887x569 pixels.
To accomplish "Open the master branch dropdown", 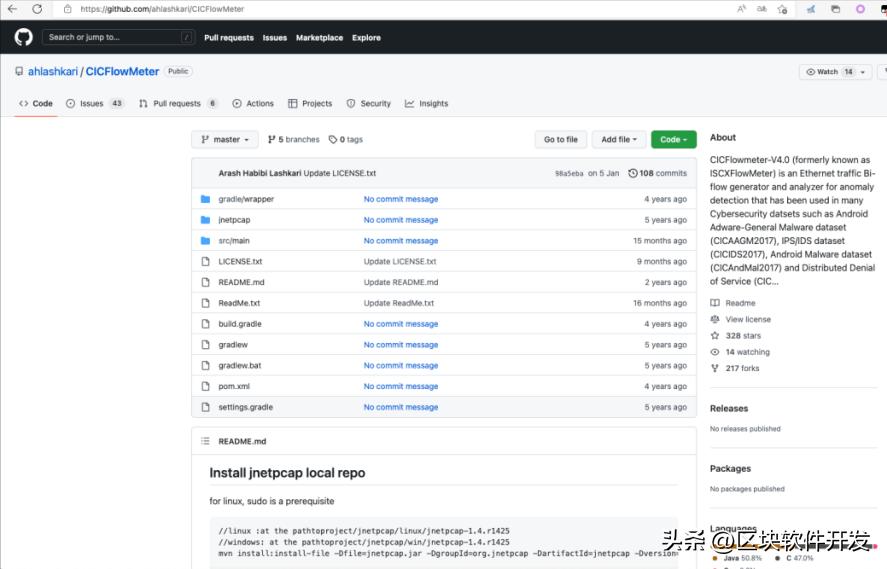I will pos(225,140).
